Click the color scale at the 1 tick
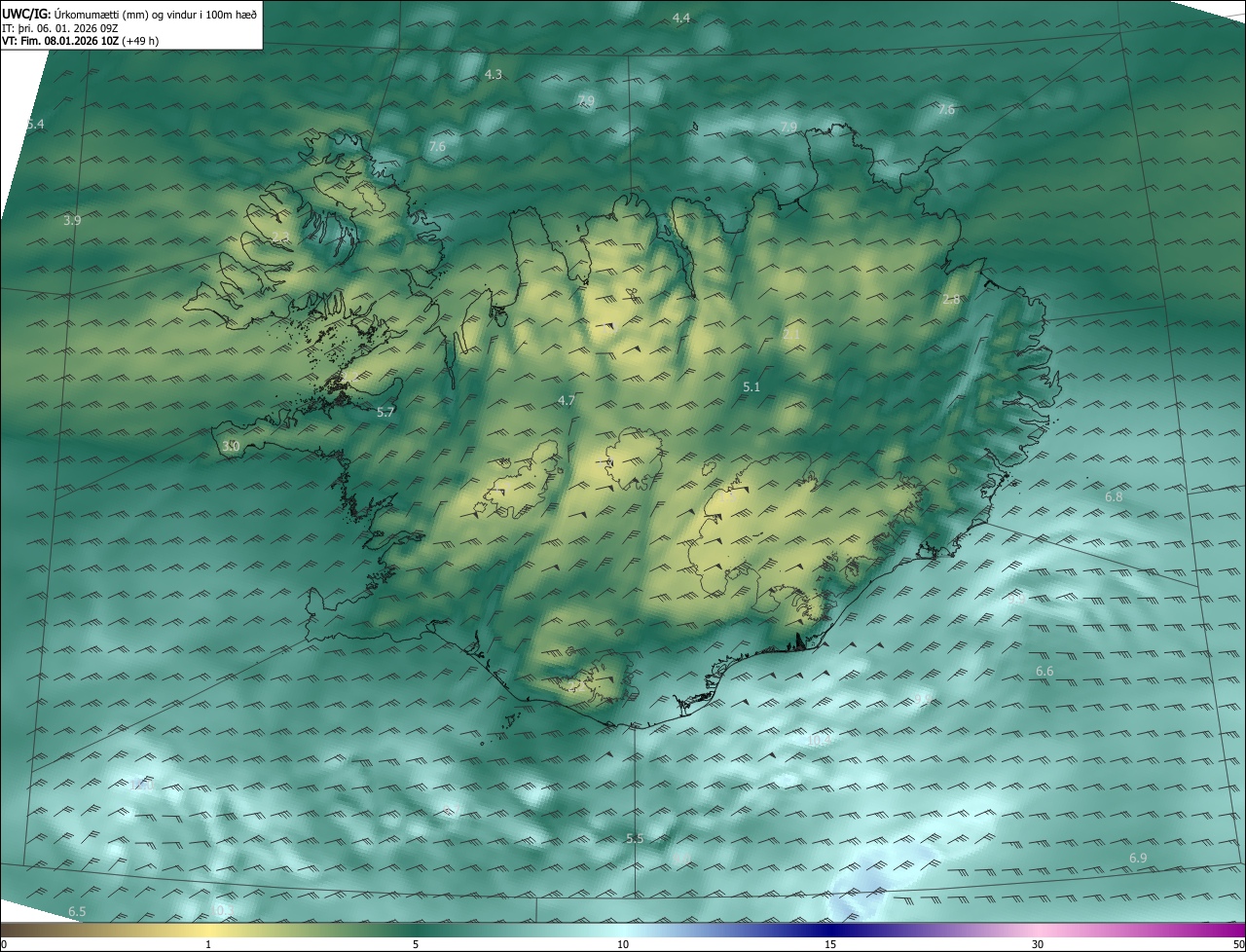 tap(208, 944)
